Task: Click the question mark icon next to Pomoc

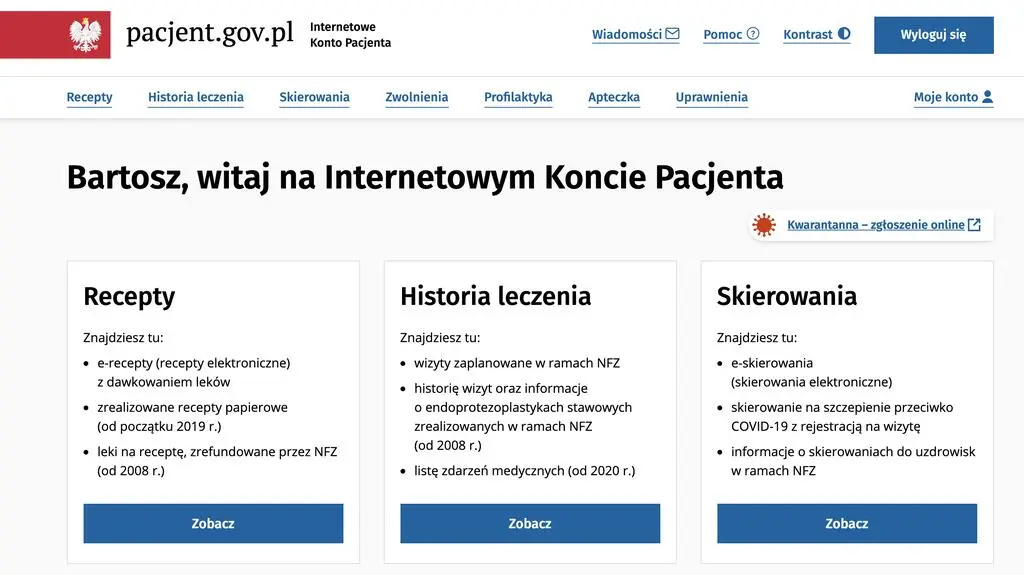Action: [x=753, y=33]
